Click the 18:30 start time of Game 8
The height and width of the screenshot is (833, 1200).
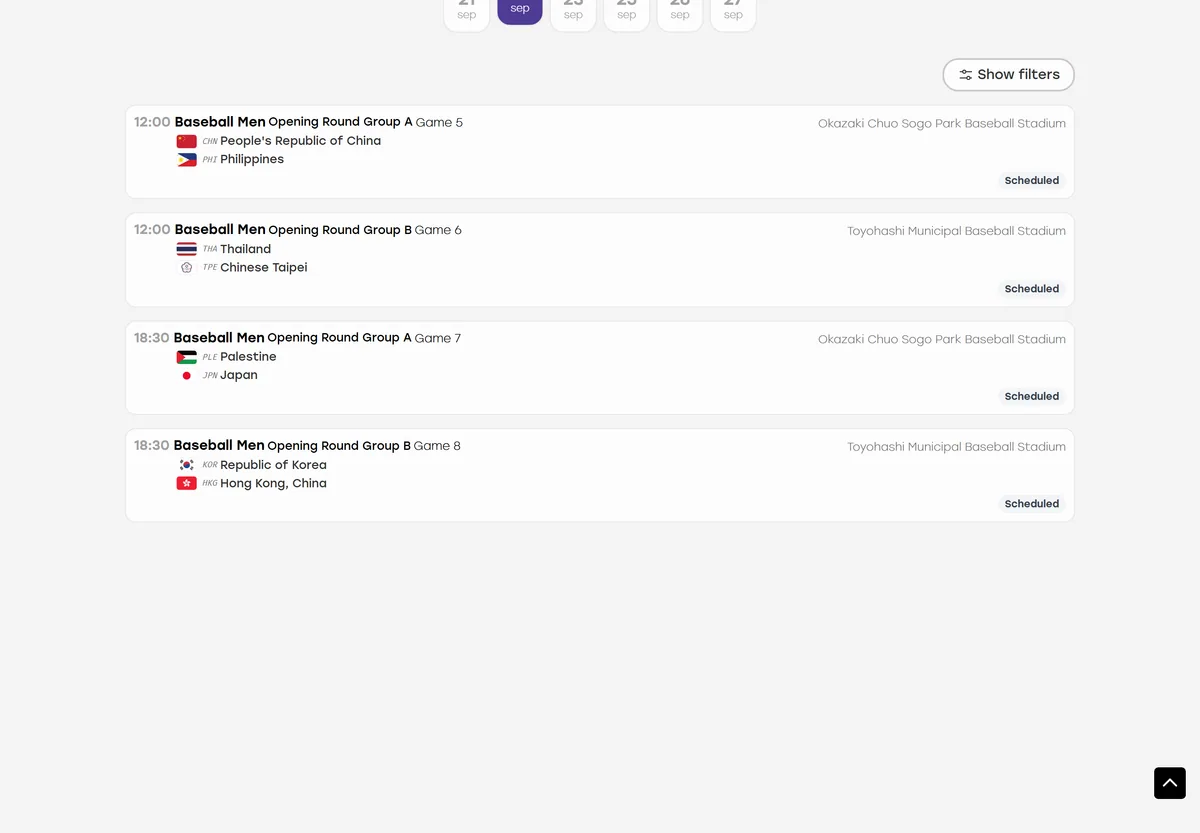tap(152, 446)
